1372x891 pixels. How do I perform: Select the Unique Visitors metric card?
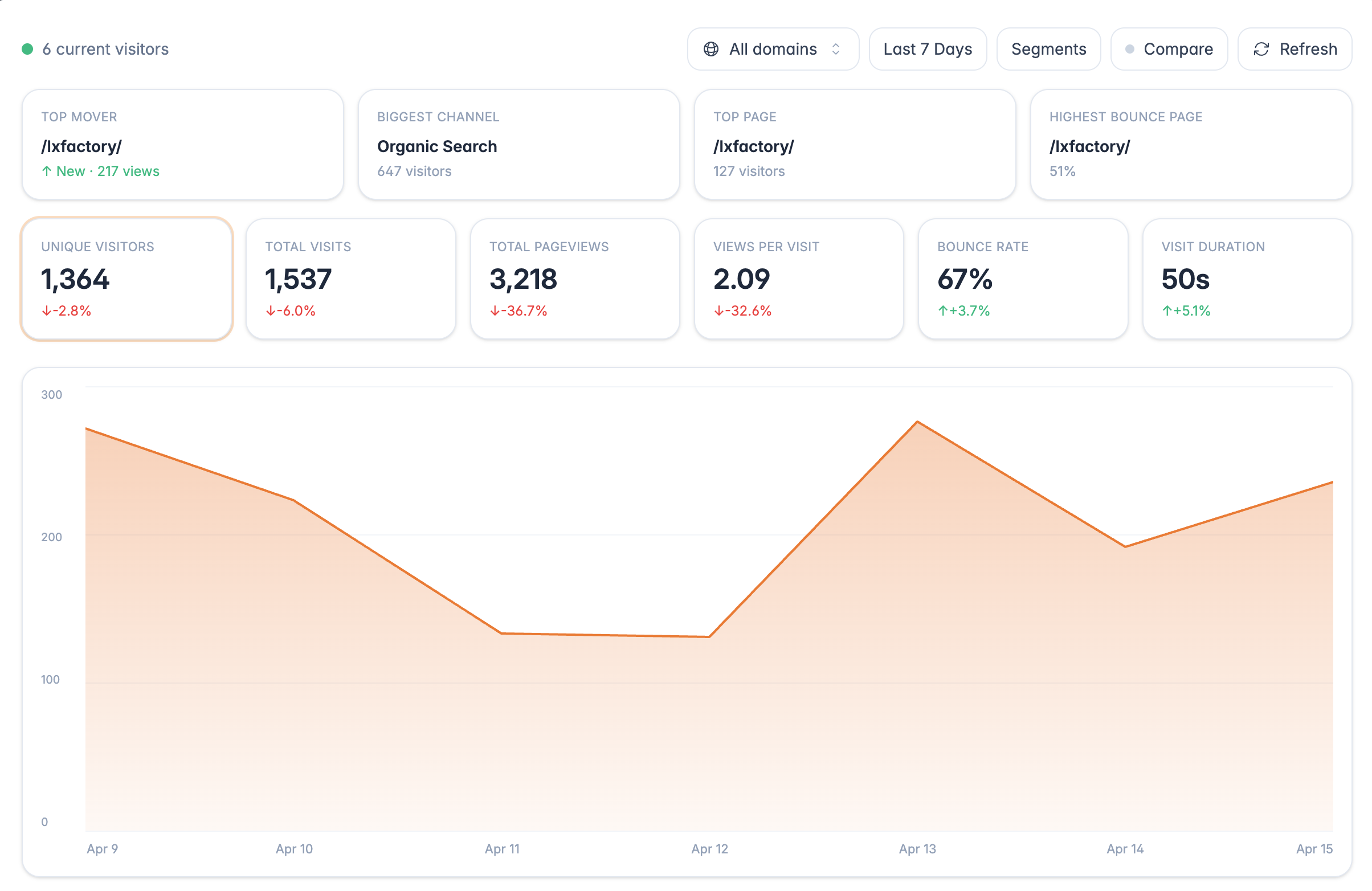127,279
